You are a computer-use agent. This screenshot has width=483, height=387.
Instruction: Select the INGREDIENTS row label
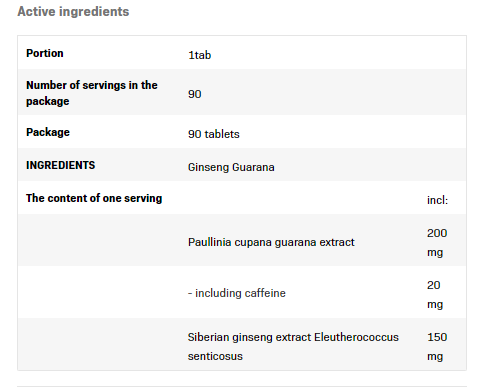[61, 165]
